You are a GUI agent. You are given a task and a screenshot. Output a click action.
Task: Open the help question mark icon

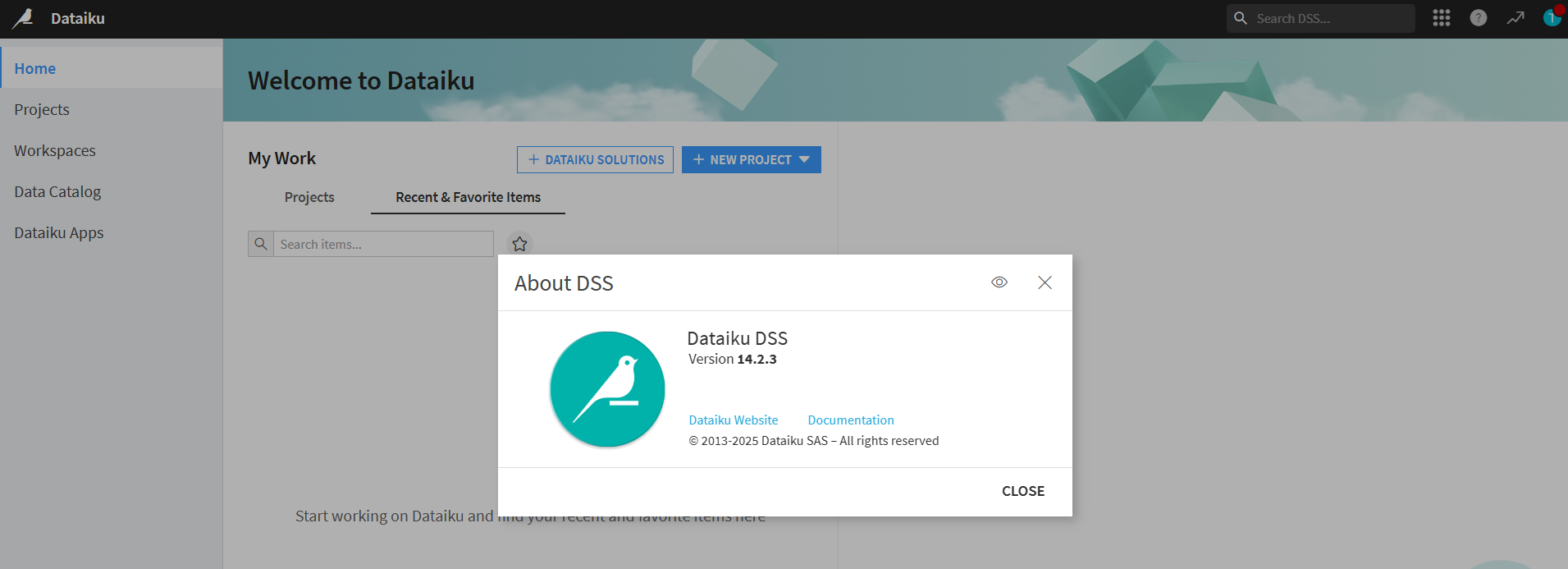1479,18
